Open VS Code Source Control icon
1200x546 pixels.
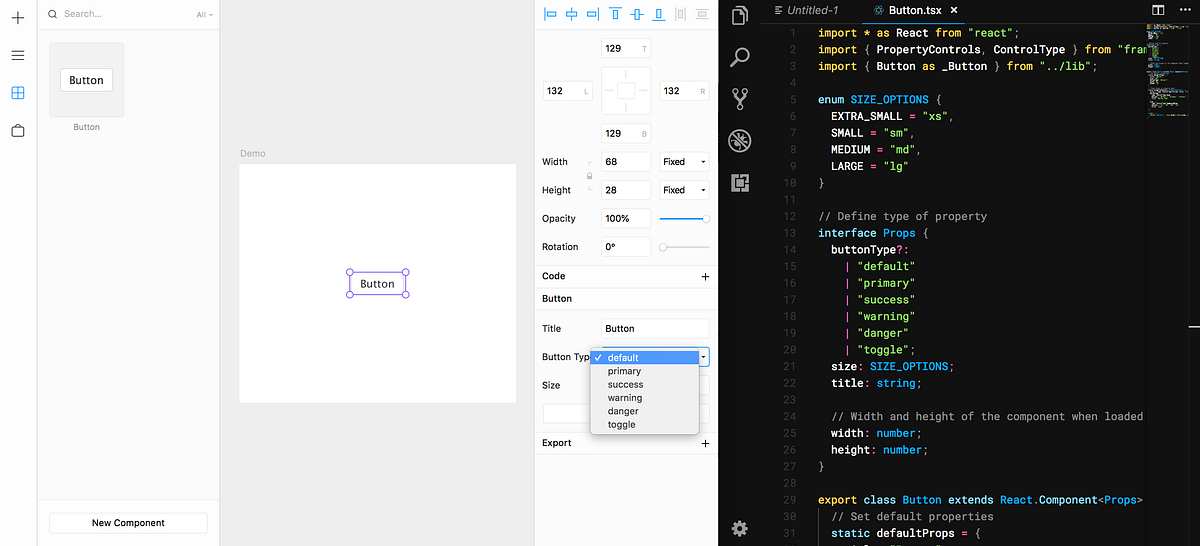coord(740,99)
